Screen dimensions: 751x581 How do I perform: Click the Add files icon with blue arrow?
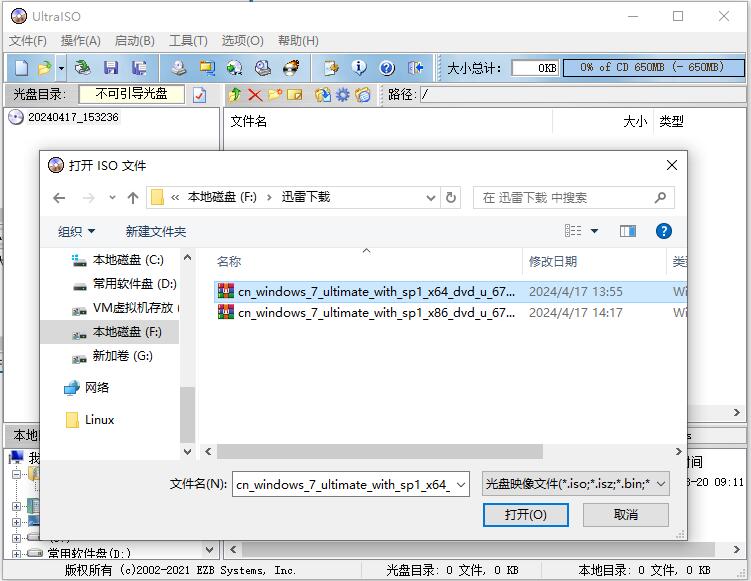(x=323, y=95)
